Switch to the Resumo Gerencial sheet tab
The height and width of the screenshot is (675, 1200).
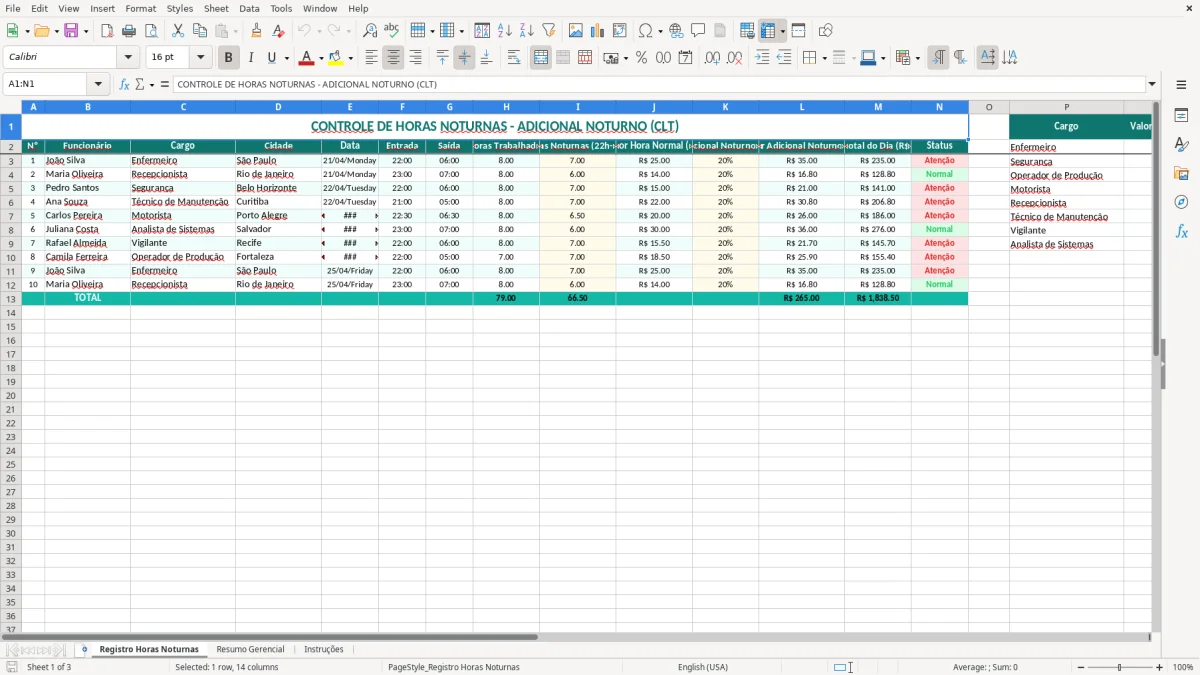[x=250, y=649]
